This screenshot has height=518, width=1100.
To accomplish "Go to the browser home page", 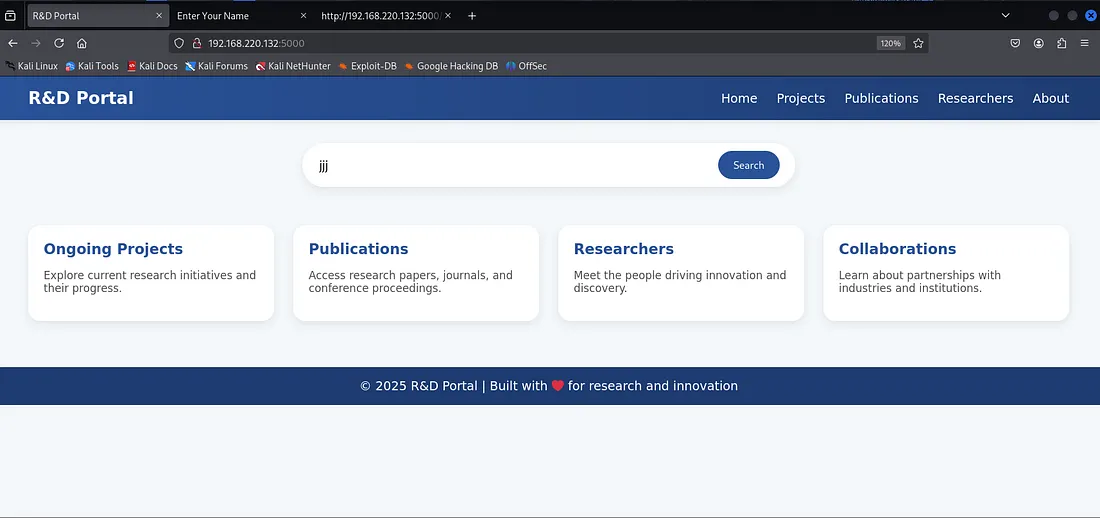I will pos(82,43).
